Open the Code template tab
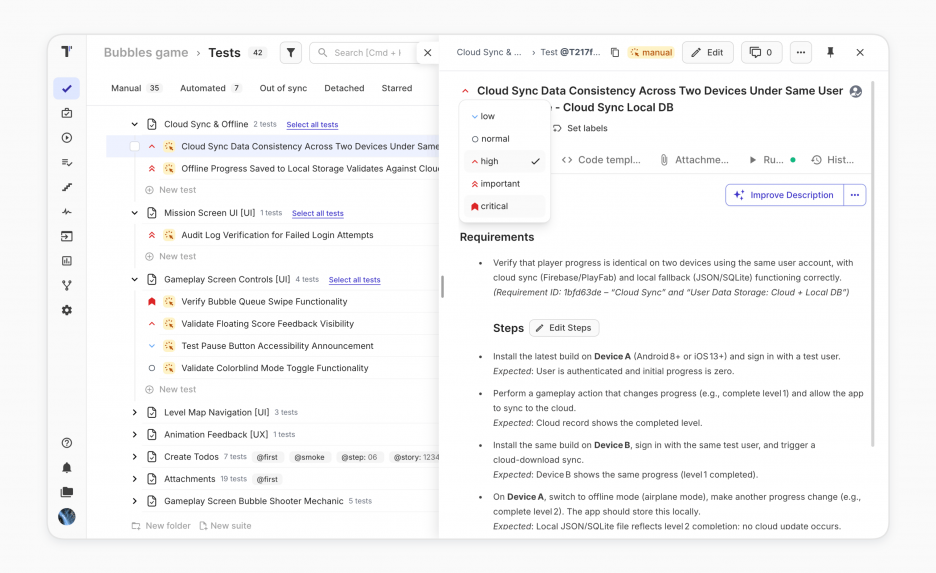936x573 pixels. pyautogui.click(x=601, y=160)
